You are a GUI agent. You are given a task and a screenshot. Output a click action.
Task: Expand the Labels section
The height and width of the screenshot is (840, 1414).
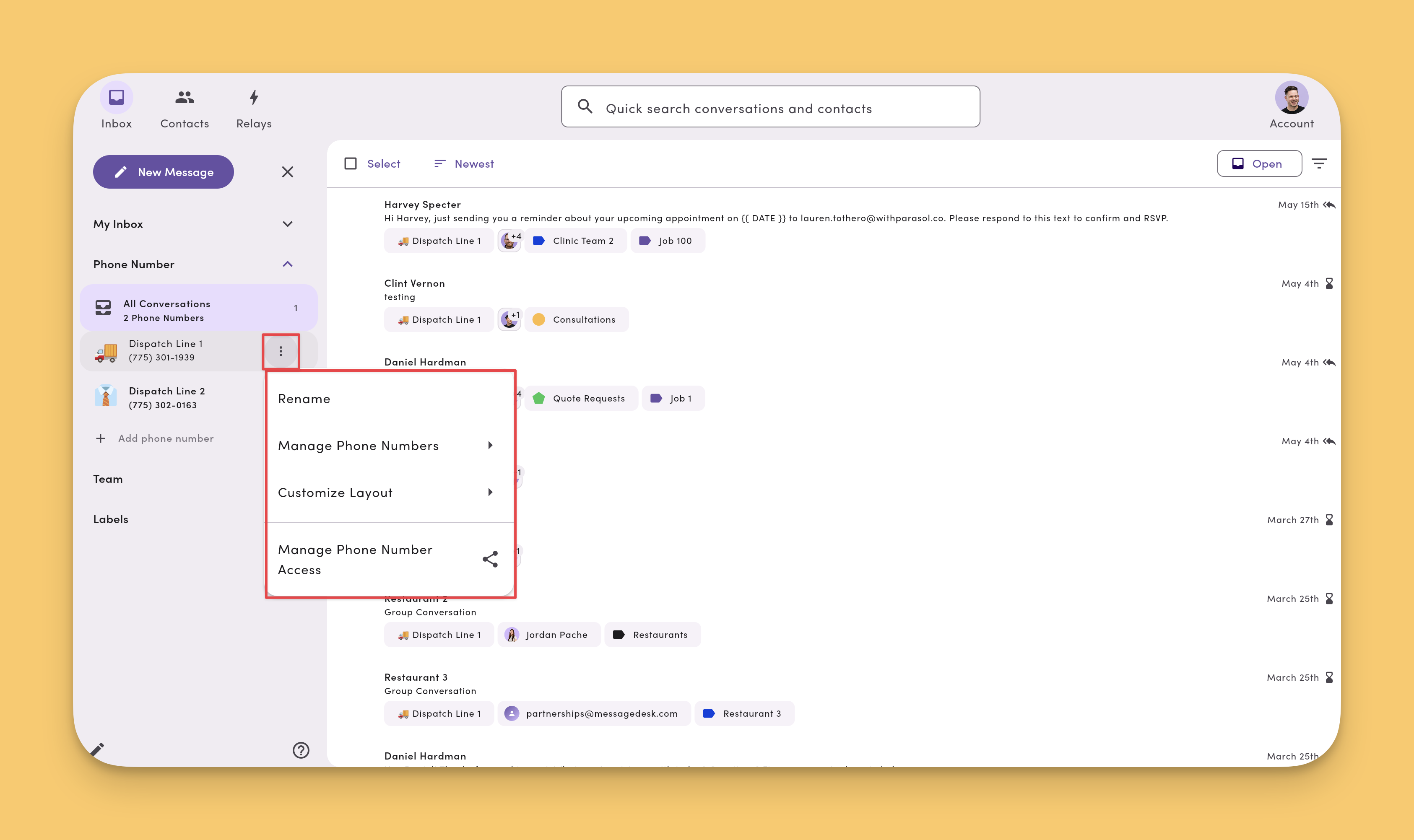click(110, 519)
